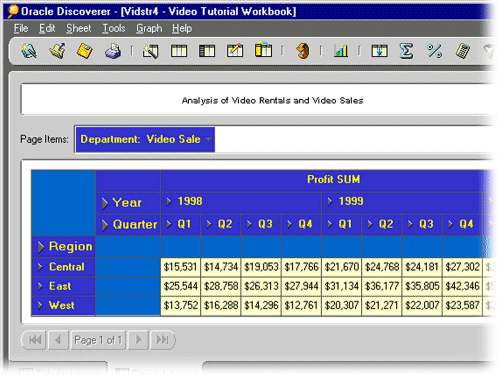Select cell $31,134 in East row

342,286
